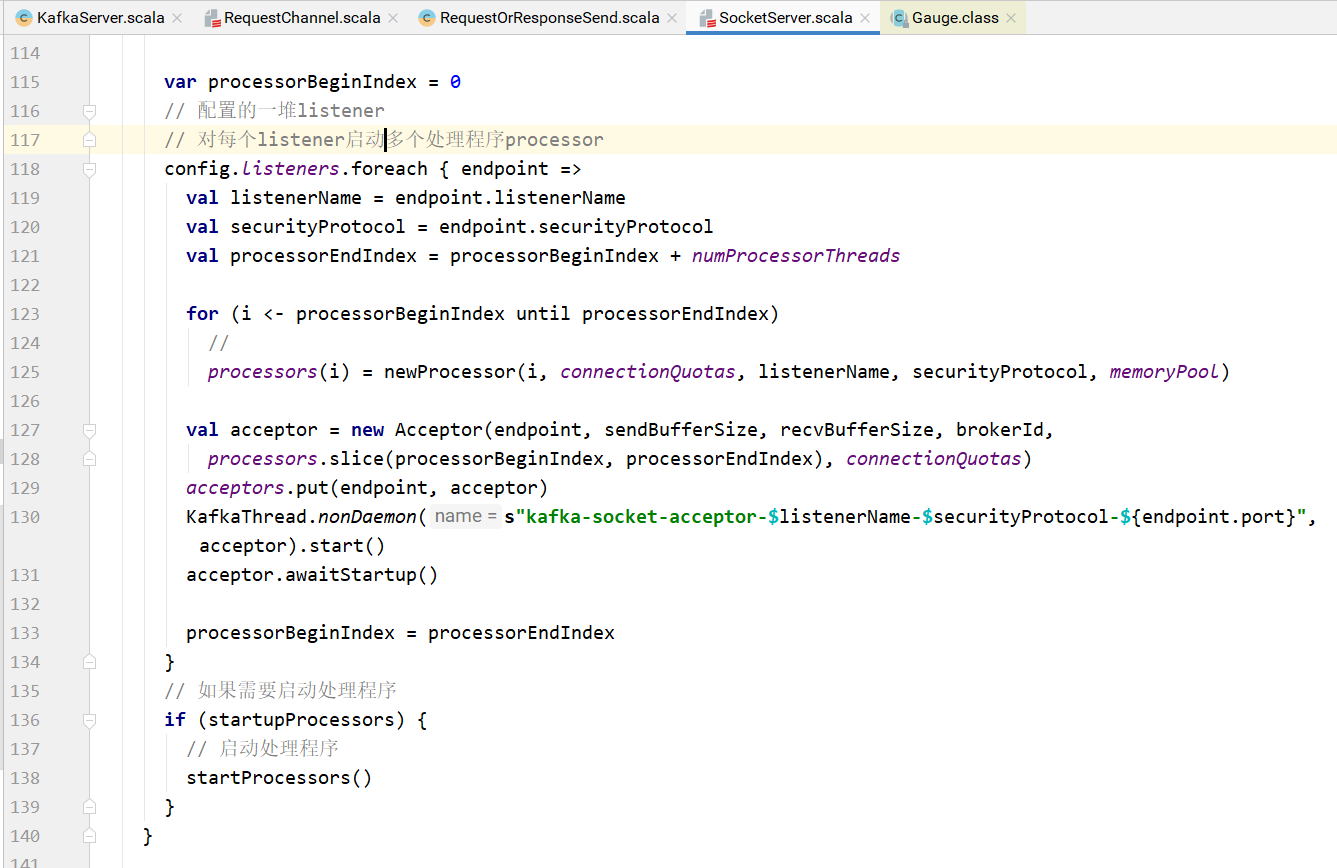Switch to the KafkaServer.scala tab
The width and height of the screenshot is (1337, 868).
coord(100,18)
